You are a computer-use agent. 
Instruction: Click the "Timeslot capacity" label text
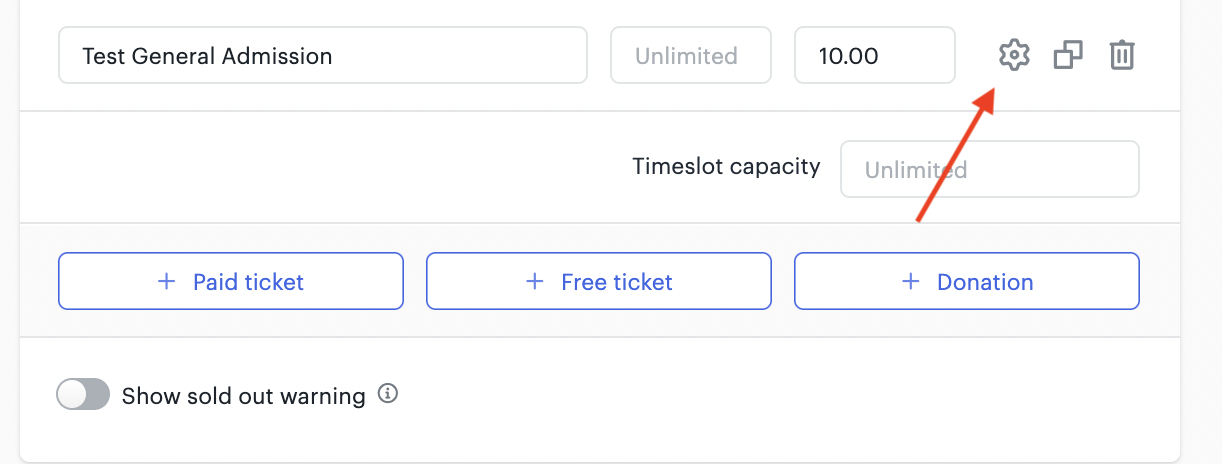pos(726,166)
